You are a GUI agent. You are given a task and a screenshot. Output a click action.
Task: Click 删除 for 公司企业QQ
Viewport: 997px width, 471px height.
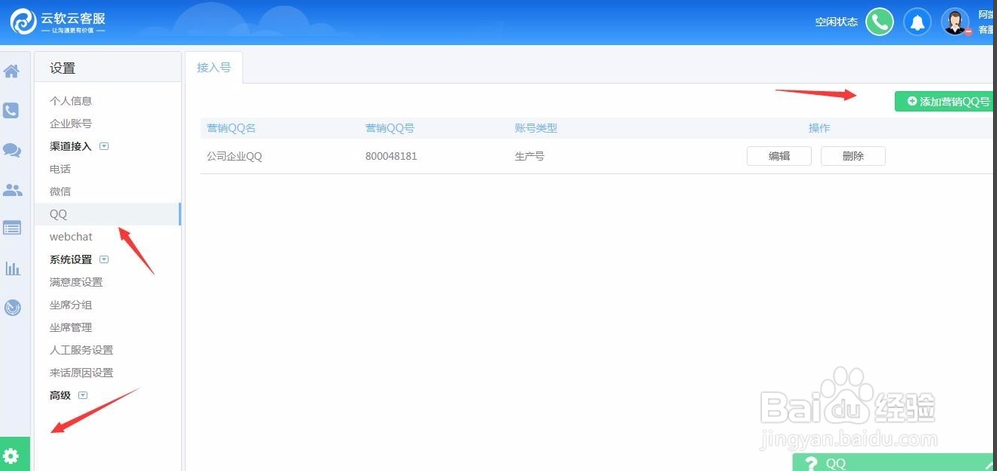click(x=853, y=156)
